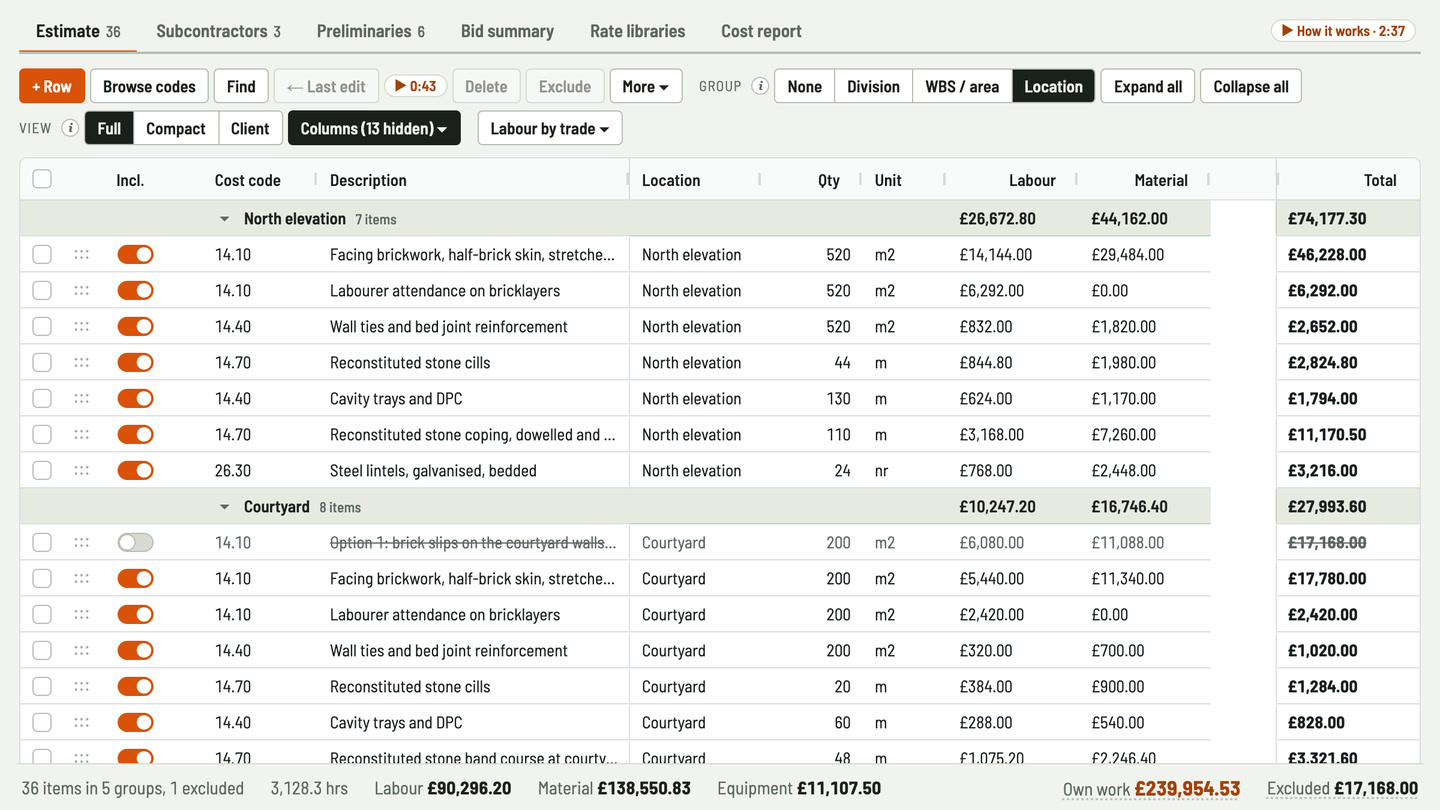
Task: Open the Columns (13 hidden) dropdown
Action: [374, 128]
